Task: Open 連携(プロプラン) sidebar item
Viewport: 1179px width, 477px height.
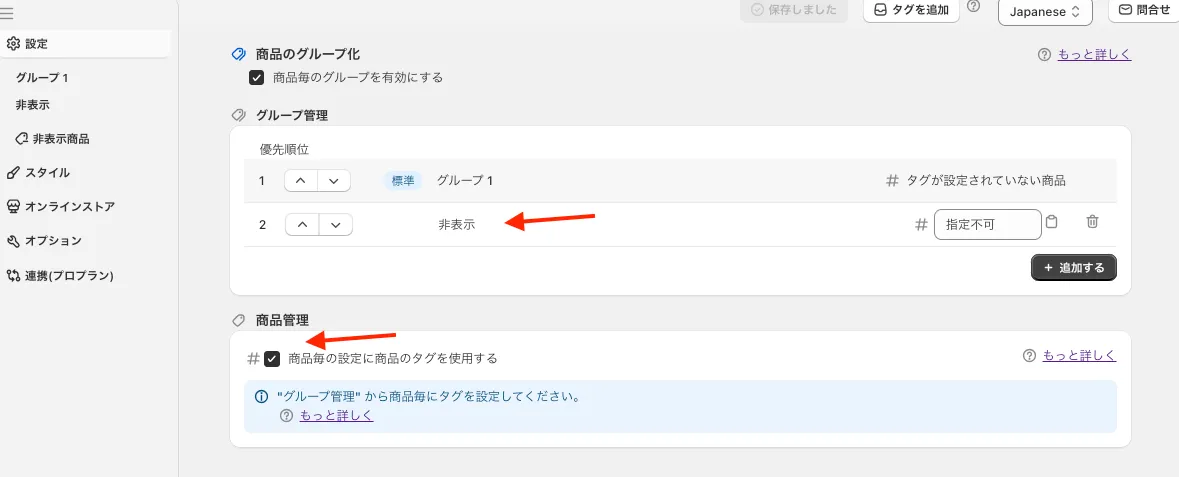Action: point(68,275)
